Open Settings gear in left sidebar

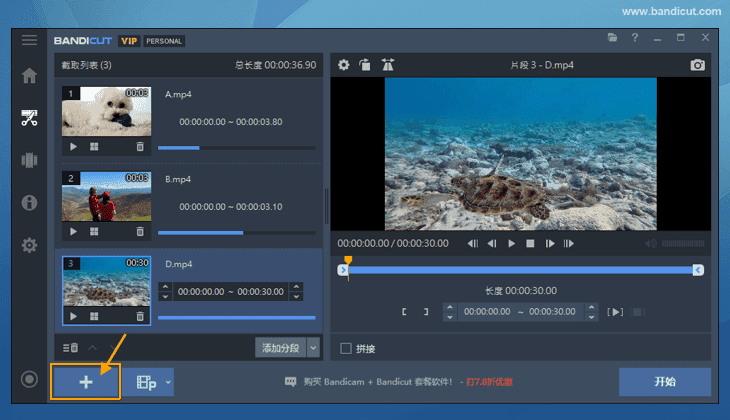click(29, 245)
